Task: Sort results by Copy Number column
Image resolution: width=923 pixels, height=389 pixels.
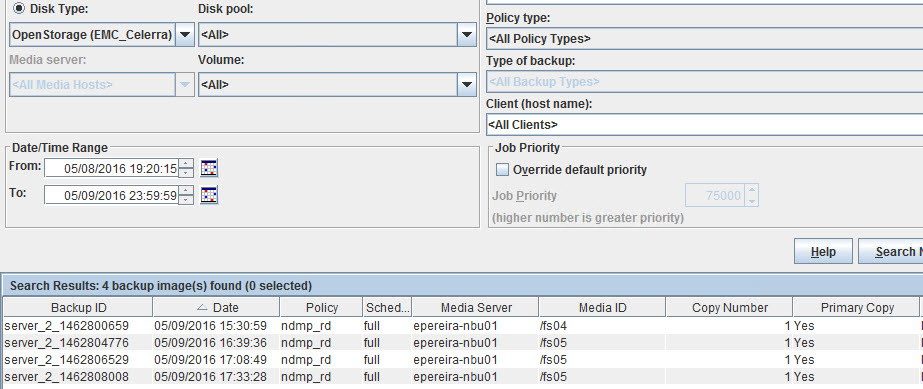Action: point(729,307)
